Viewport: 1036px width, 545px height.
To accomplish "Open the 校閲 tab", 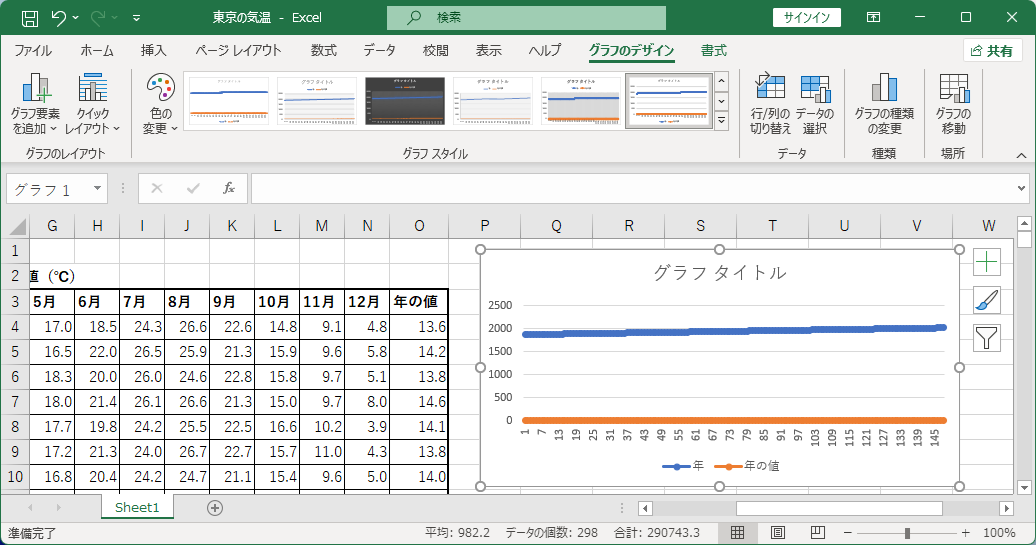I will 435,51.
